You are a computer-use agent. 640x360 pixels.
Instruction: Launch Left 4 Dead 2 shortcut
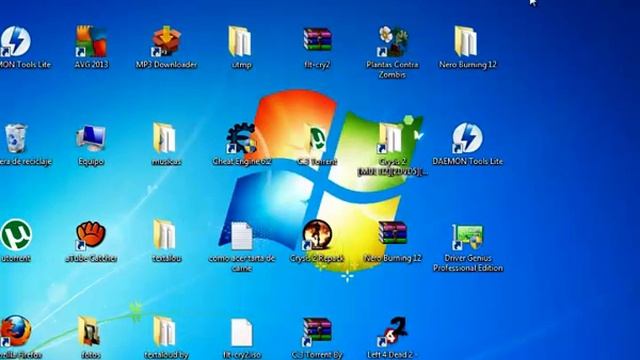[392, 331]
